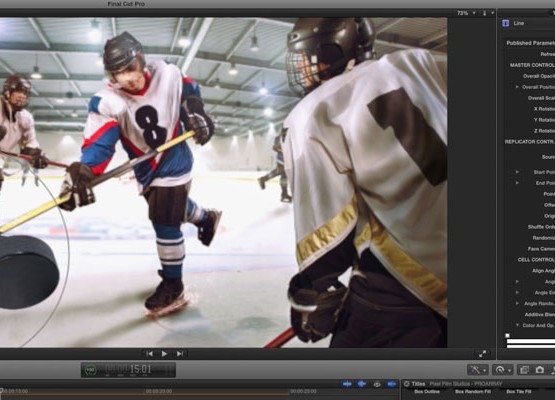The height and width of the screenshot is (400, 555).
Task: Jump to the next edit point
Action: pos(180,354)
